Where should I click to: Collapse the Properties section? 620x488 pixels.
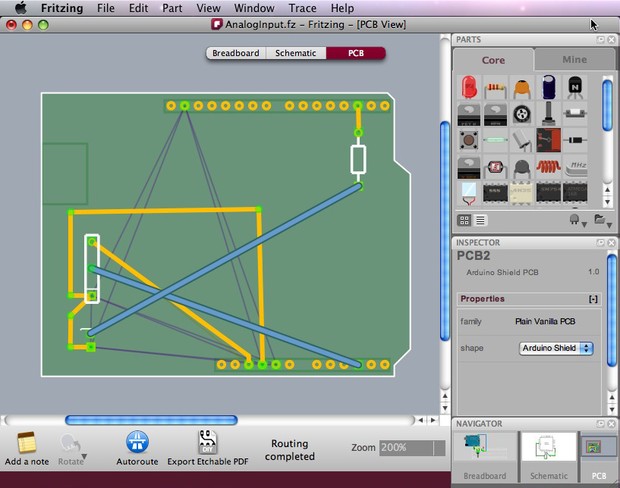[593, 299]
